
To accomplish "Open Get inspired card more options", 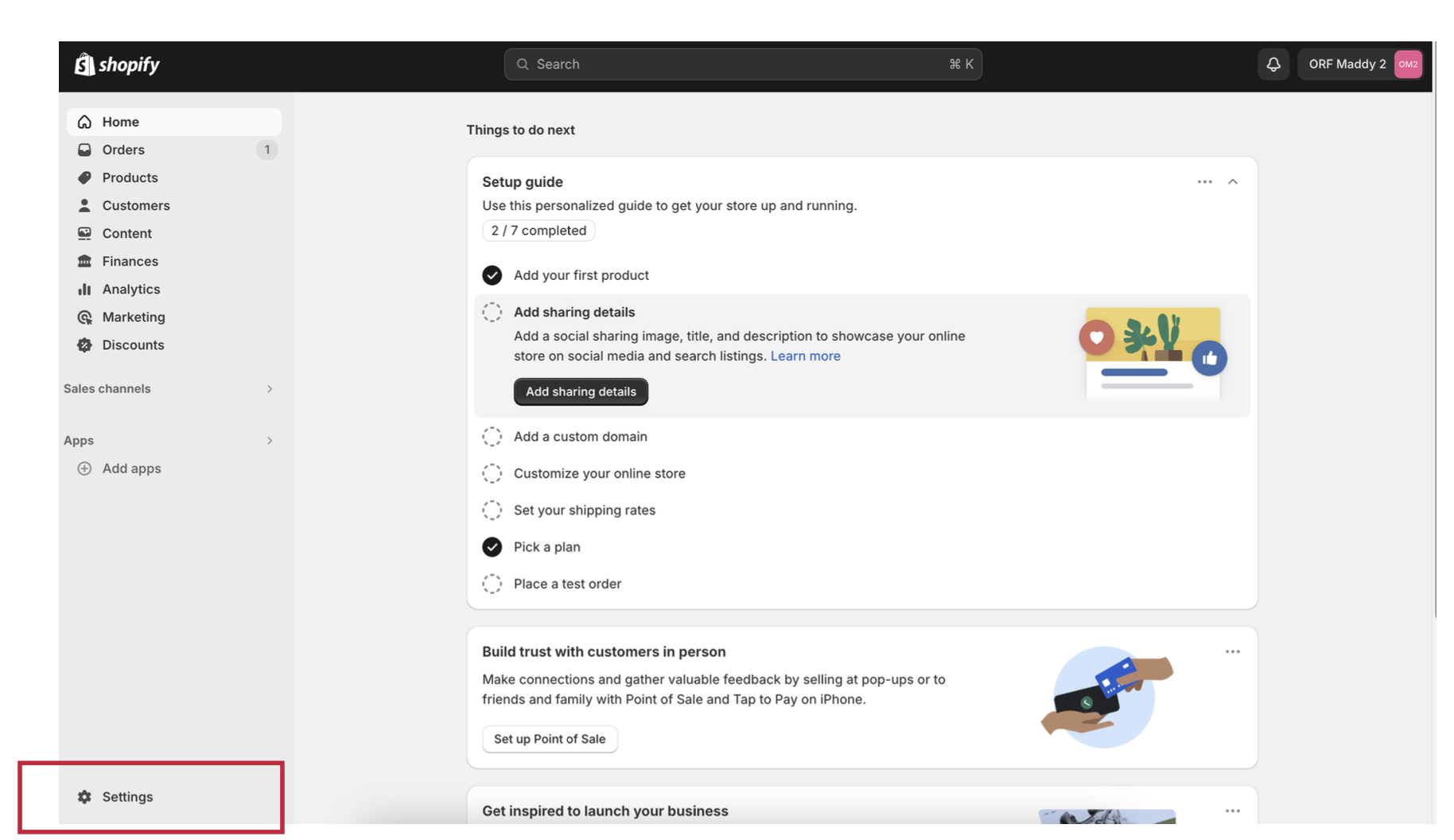I will (x=1232, y=811).
